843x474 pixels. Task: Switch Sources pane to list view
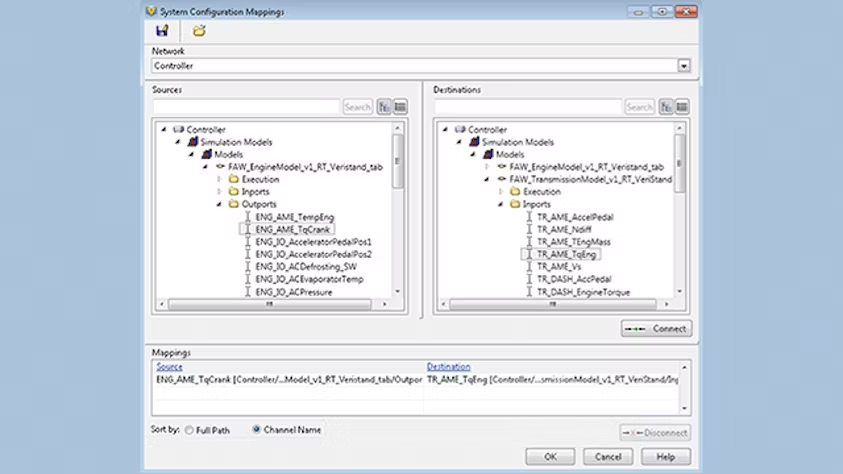click(x=400, y=107)
